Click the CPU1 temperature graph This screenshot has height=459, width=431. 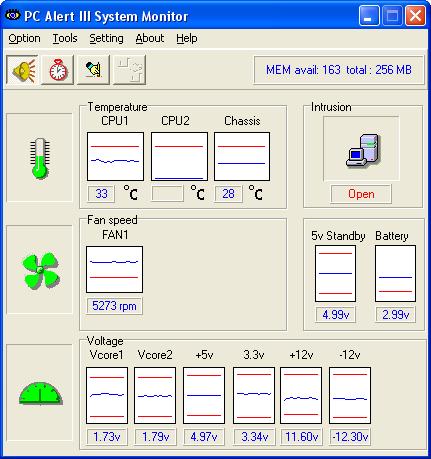pos(115,156)
